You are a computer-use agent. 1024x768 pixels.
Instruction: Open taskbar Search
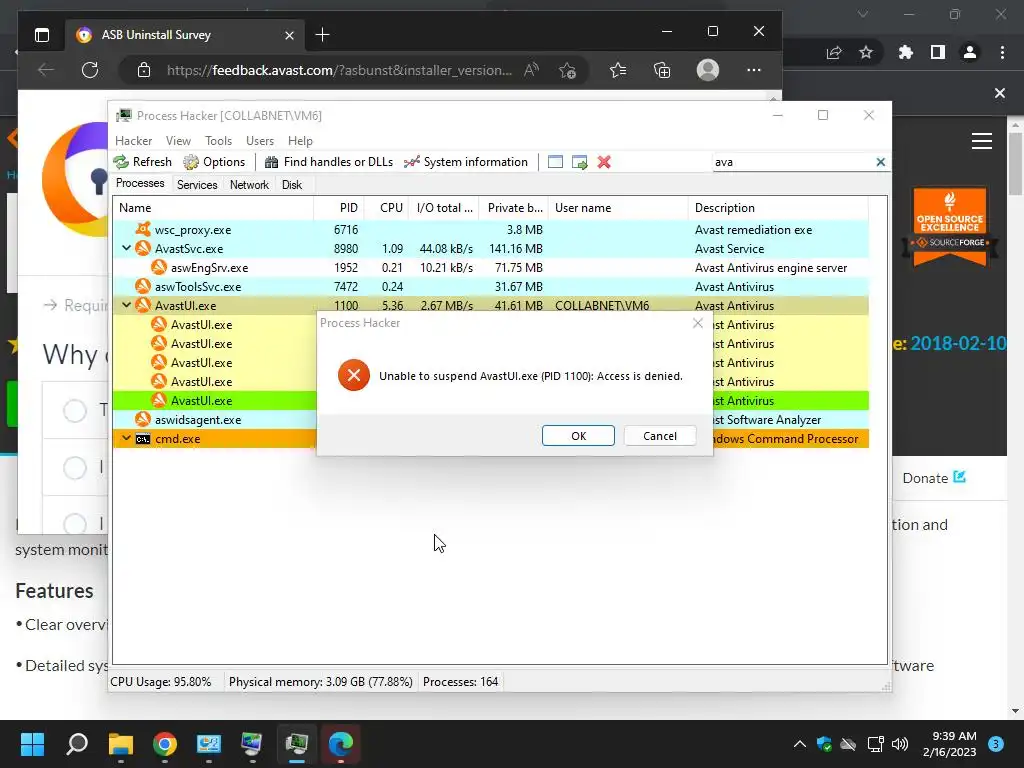pos(77,744)
